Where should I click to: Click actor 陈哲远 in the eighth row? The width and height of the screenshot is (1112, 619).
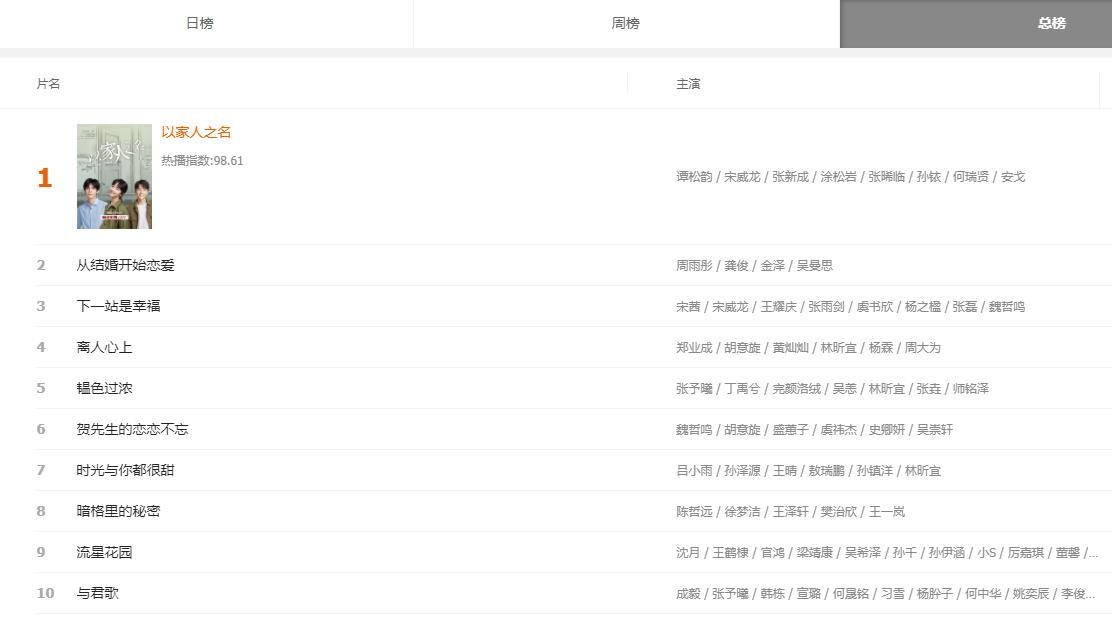[694, 511]
